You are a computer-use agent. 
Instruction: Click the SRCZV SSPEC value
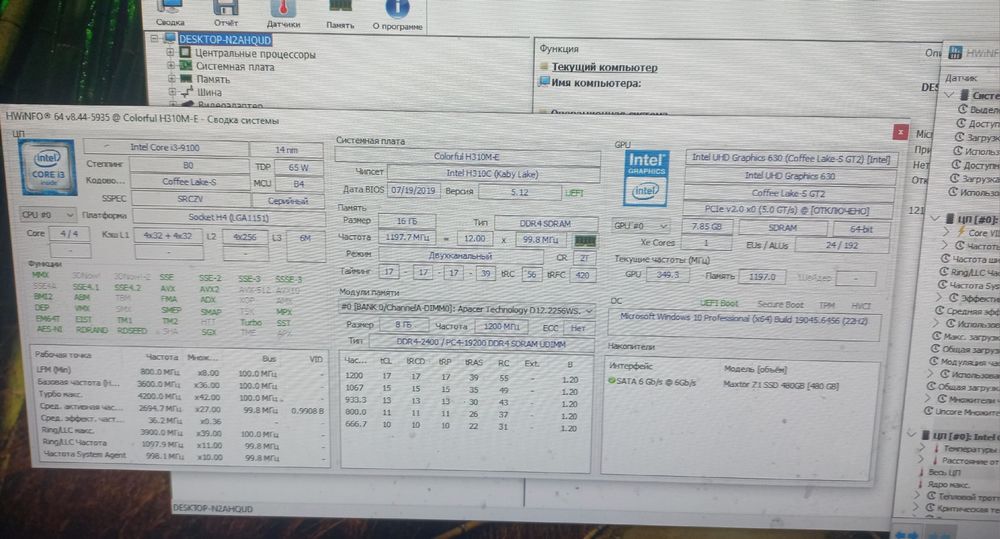pos(189,199)
